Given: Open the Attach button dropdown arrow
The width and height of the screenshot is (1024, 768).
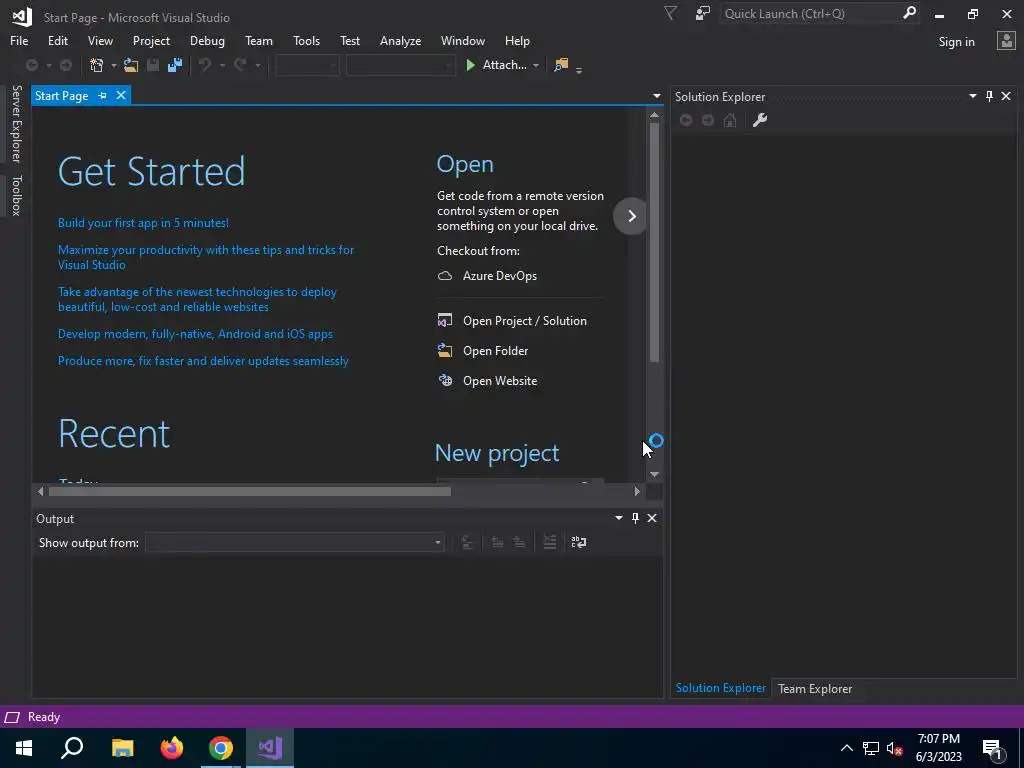Looking at the screenshot, I should click(536, 65).
